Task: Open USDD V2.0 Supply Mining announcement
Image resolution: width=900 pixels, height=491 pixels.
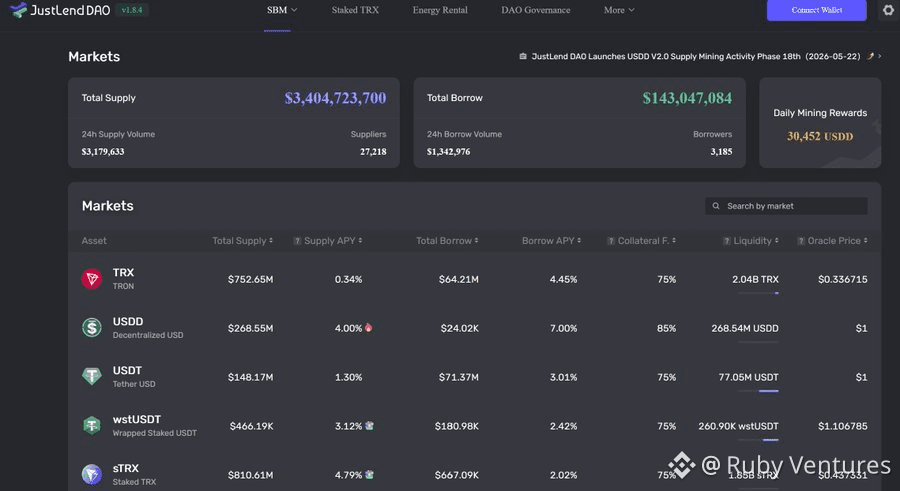Action: pyautogui.click(x=696, y=56)
